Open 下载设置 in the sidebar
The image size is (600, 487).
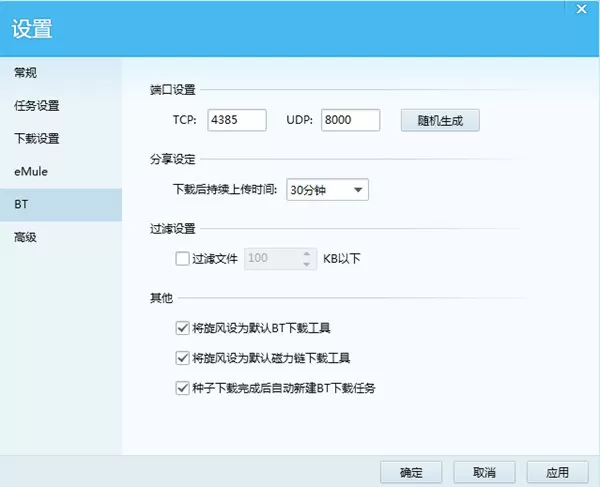(61, 138)
